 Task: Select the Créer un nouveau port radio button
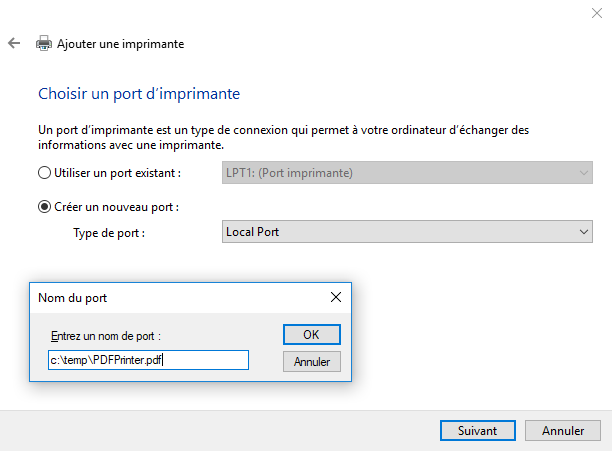[x=44, y=207]
